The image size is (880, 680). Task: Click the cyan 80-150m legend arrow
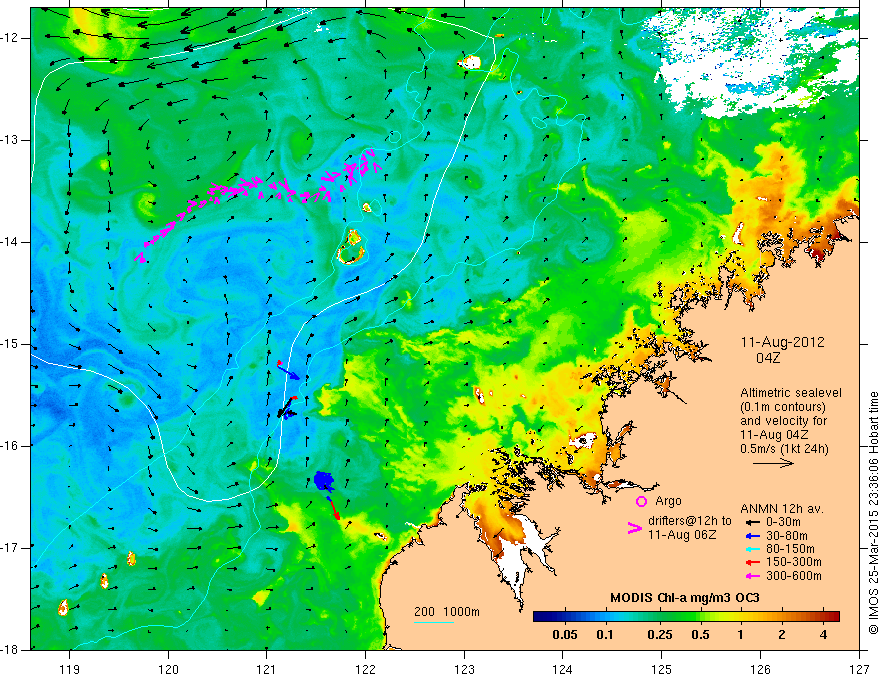point(753,549)
